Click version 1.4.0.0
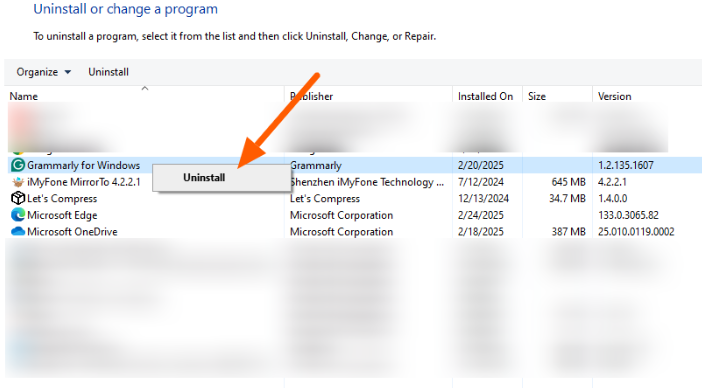The height and width of the screenshot is (388, 702). [612, 199]
